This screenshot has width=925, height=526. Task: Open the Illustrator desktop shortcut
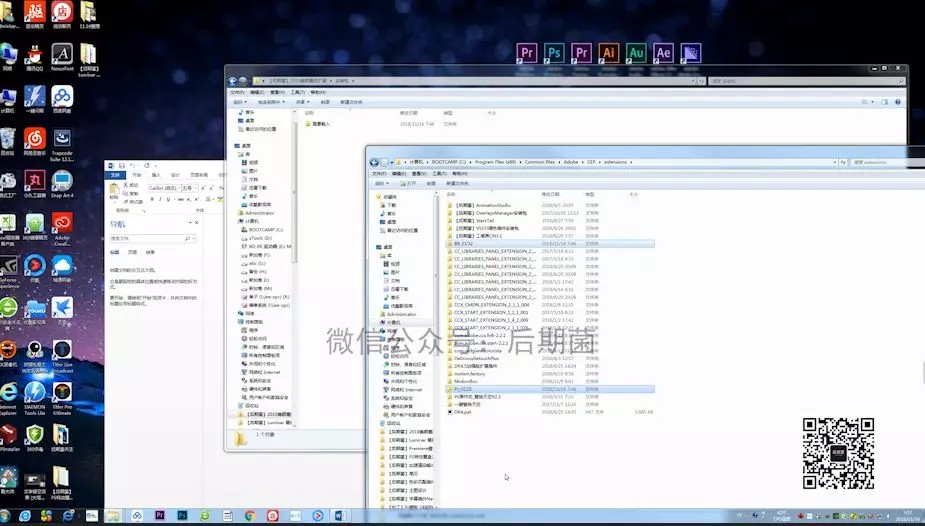pos(608,53)
